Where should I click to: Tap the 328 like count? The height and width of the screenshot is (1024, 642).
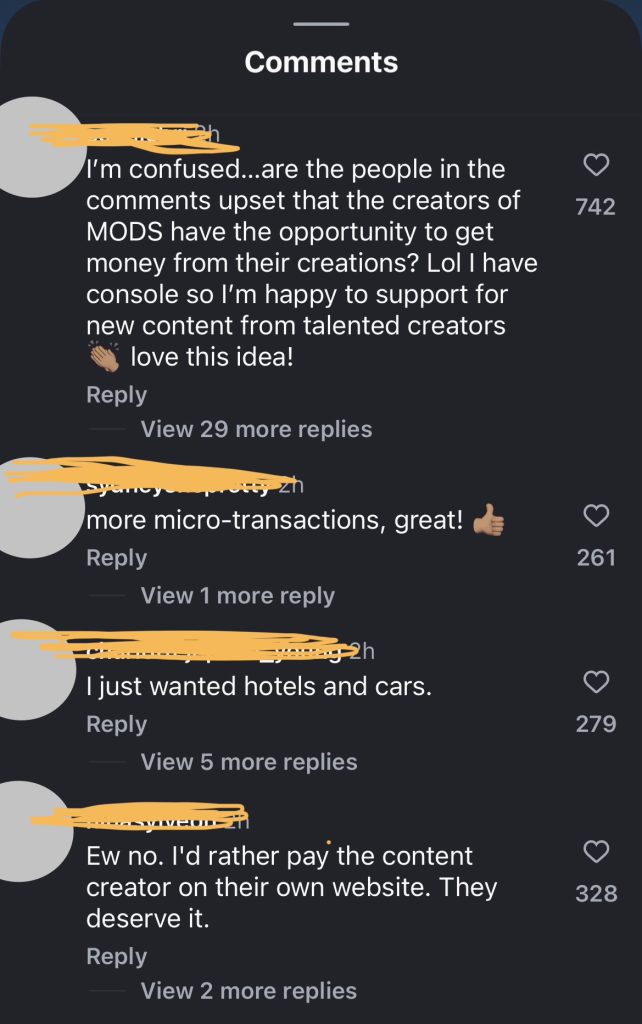point(596,893)
